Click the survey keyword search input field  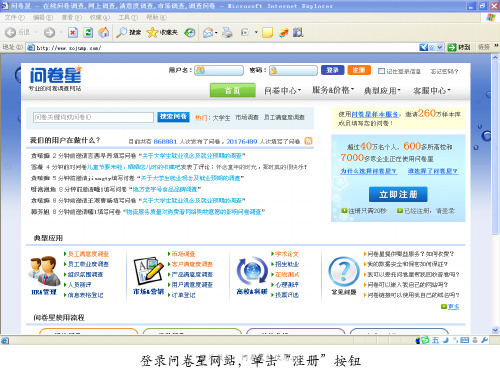tap(93, 117)
